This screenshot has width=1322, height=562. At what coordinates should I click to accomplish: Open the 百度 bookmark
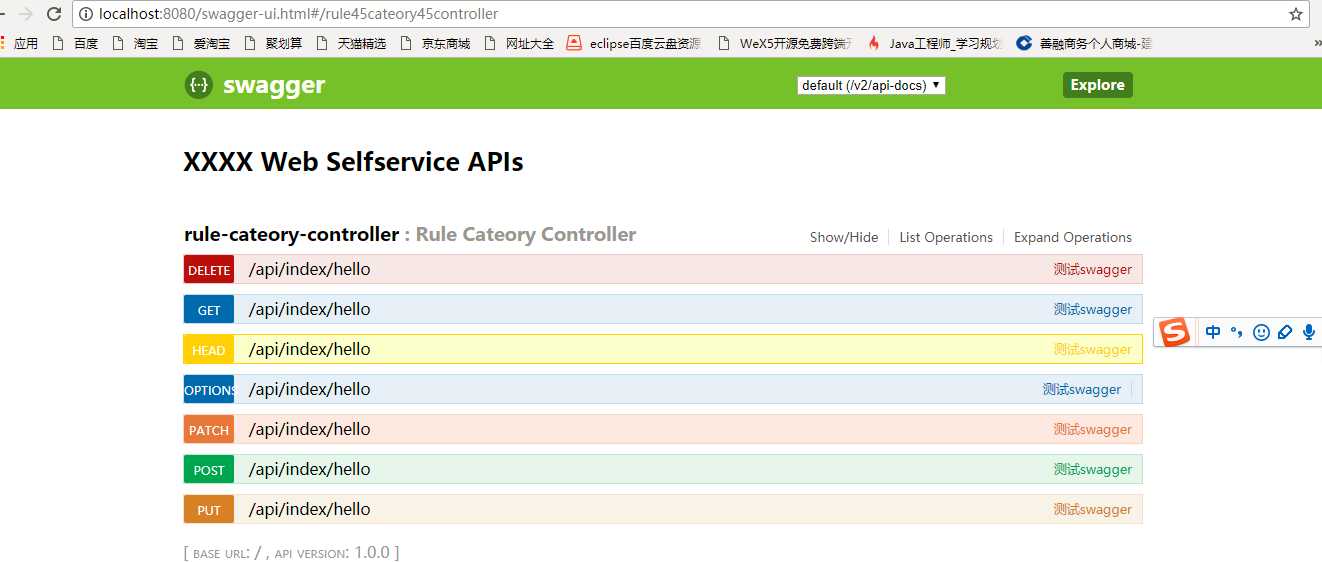click(x=75, y=43)
